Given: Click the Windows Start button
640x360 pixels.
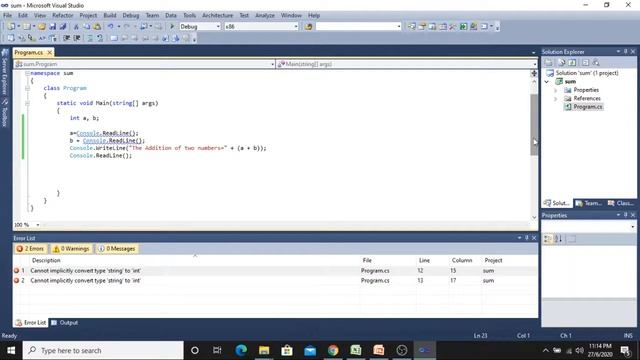Looking at the screenshot, I should point(11,350).
